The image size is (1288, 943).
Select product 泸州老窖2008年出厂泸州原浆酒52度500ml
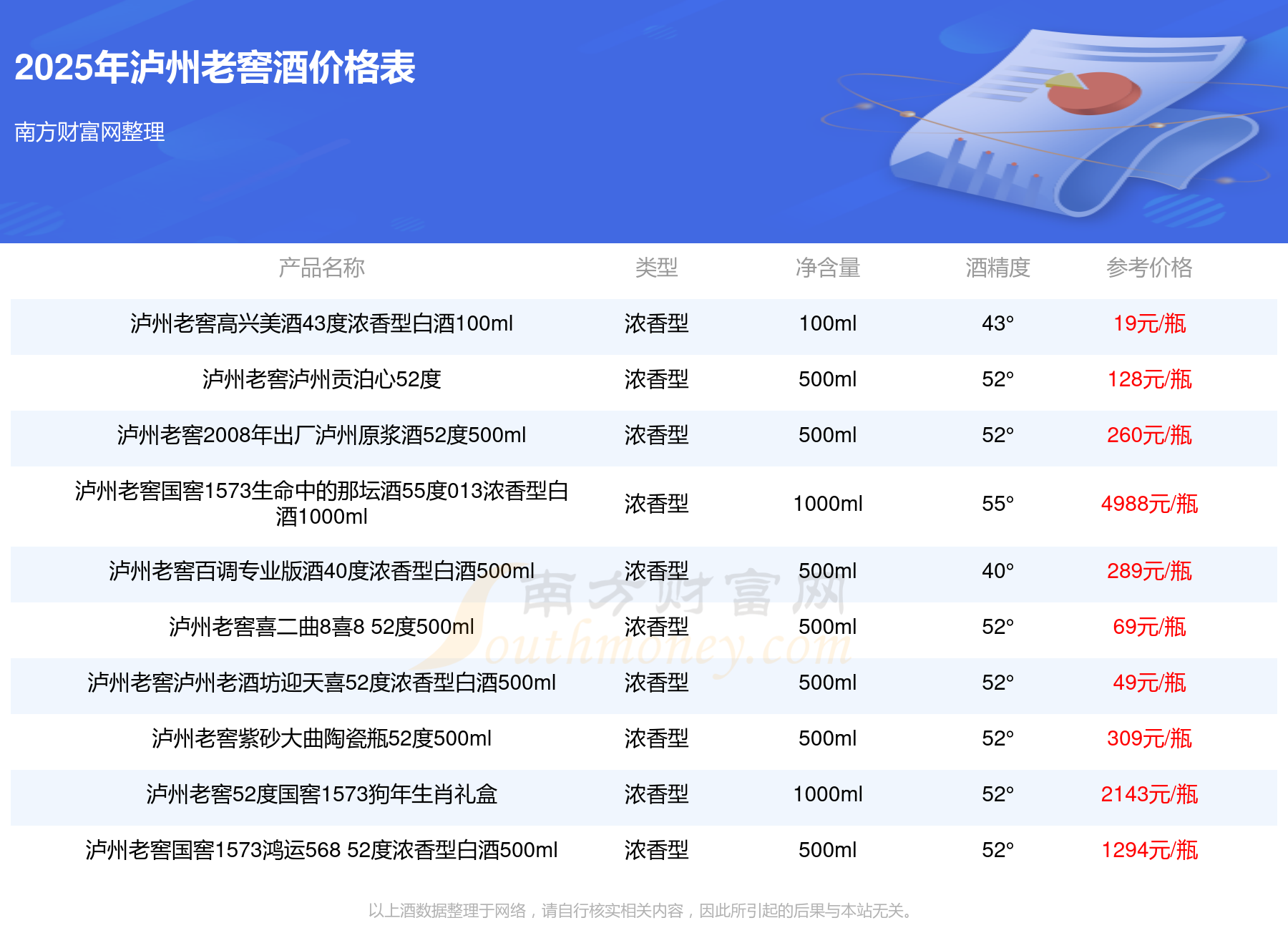(321, 435)
